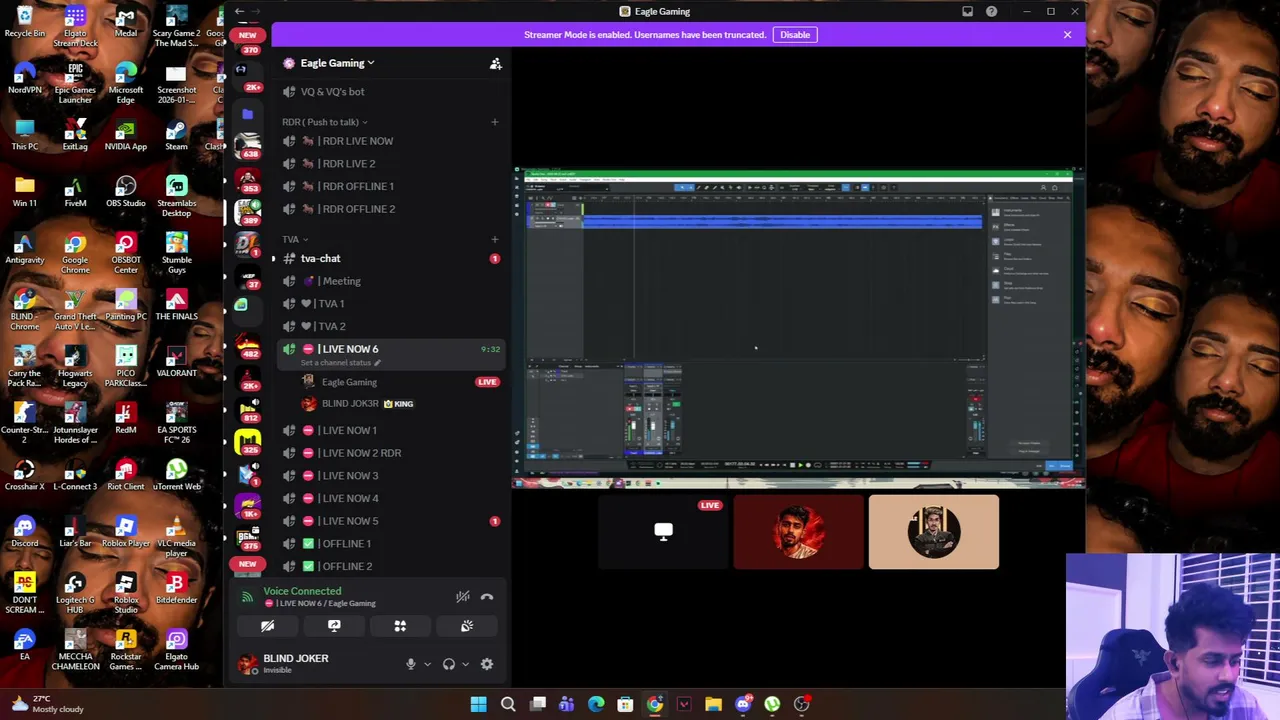Open Windows taskbar search

pos(508,704)
